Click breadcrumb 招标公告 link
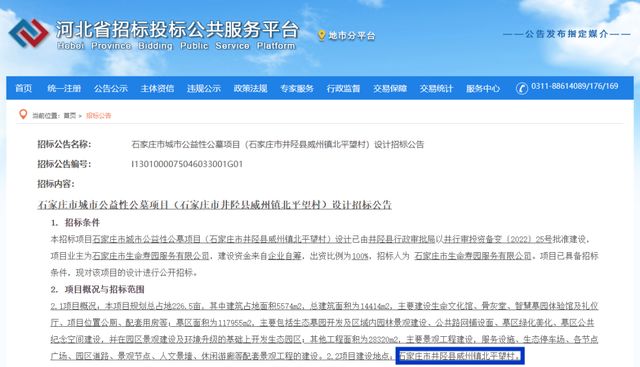The height and width of the screenshot is (367, 640). (98, 116)
